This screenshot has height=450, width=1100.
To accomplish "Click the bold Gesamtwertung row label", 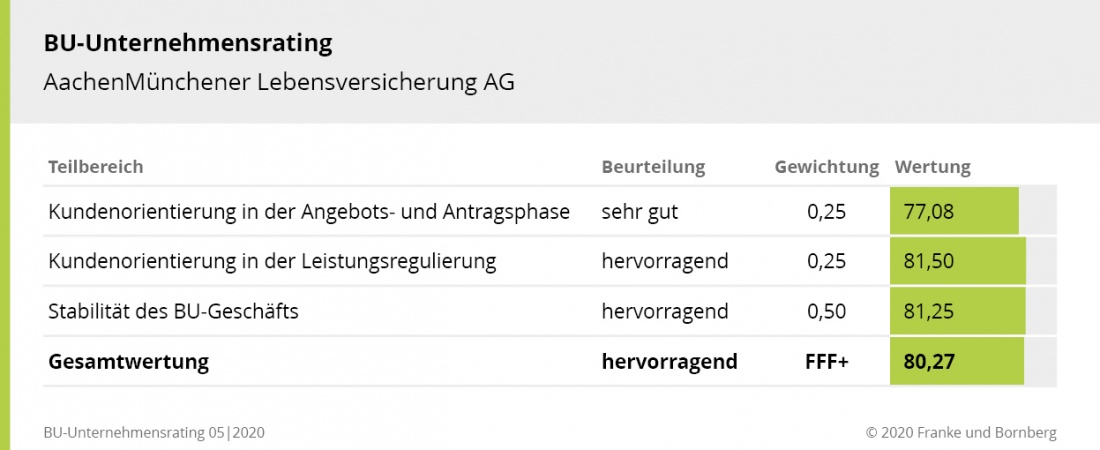I will tap(128, 361).
